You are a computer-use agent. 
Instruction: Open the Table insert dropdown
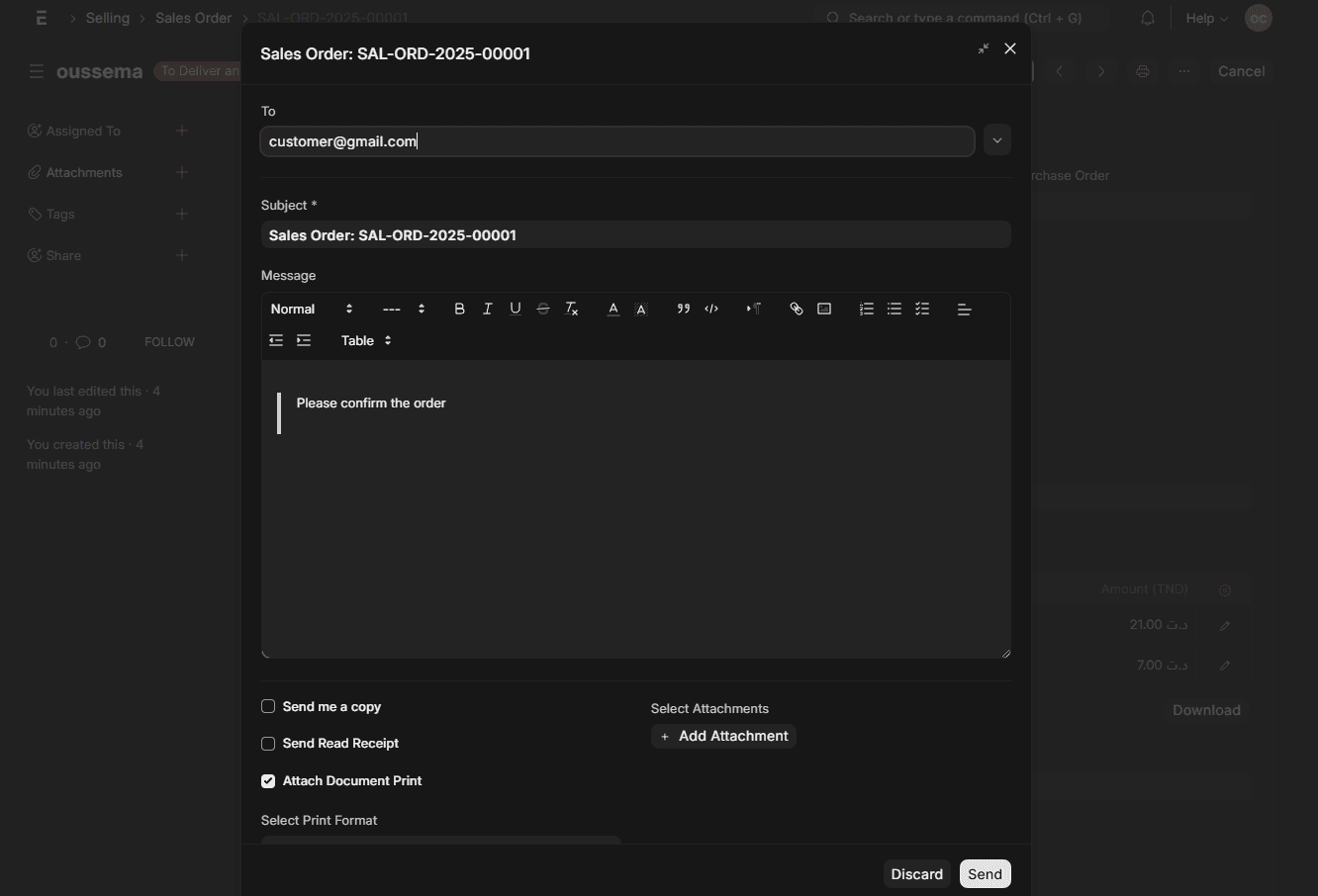point(366,341)
